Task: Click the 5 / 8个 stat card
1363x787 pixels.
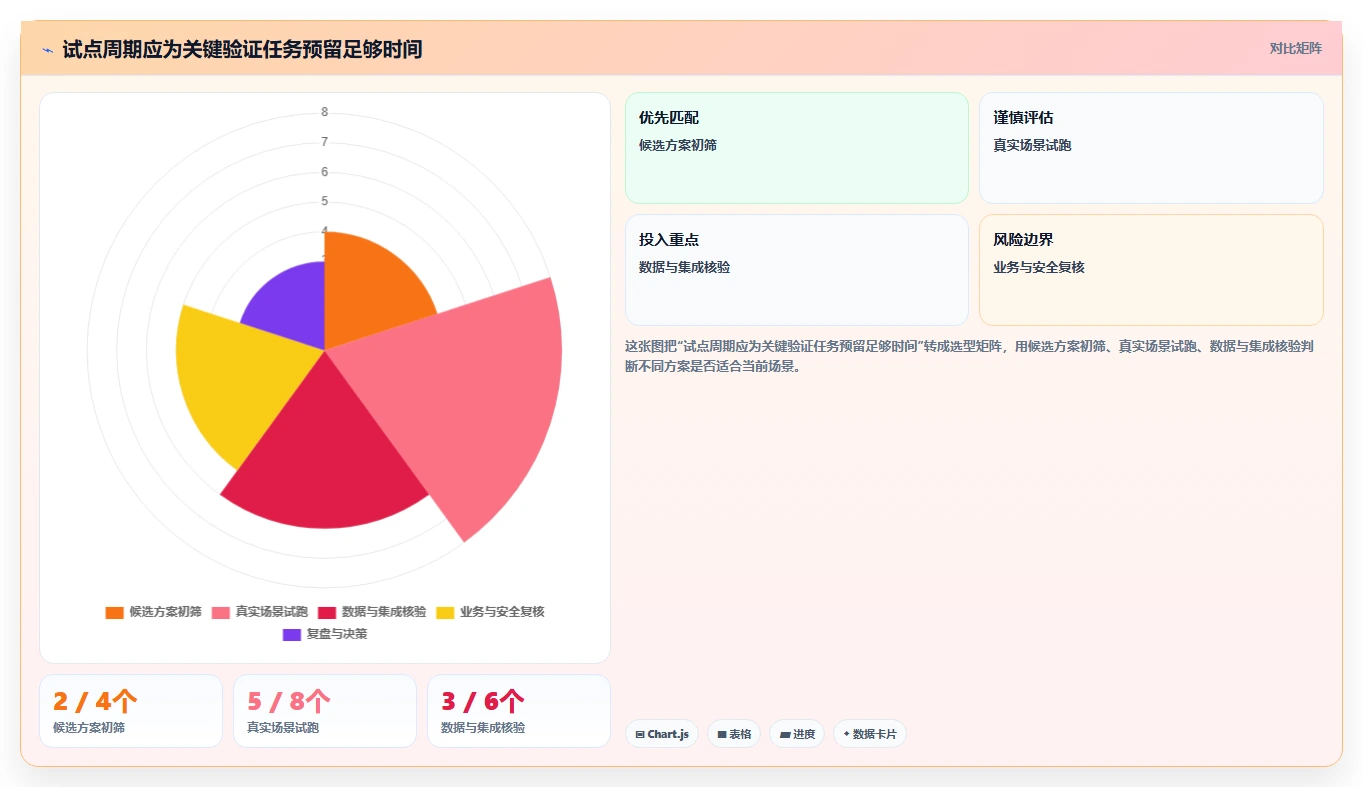Action: pyautogui.click(x=325, y=711)
